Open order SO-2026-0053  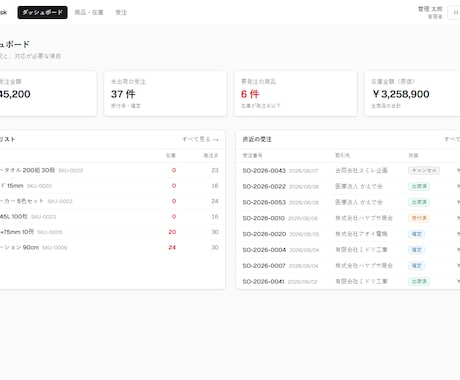(x=264, y=202)
